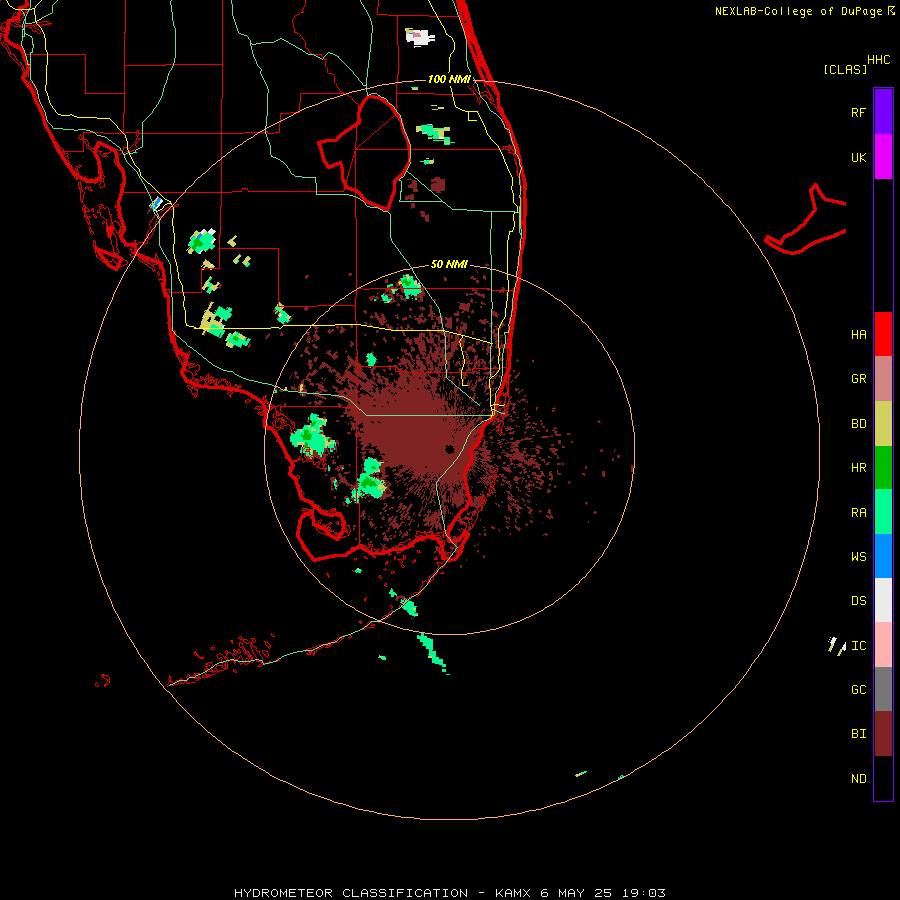Click the magenta UK color swatch
The height and width of the screenshot is (900, 900).
point(883,157)
